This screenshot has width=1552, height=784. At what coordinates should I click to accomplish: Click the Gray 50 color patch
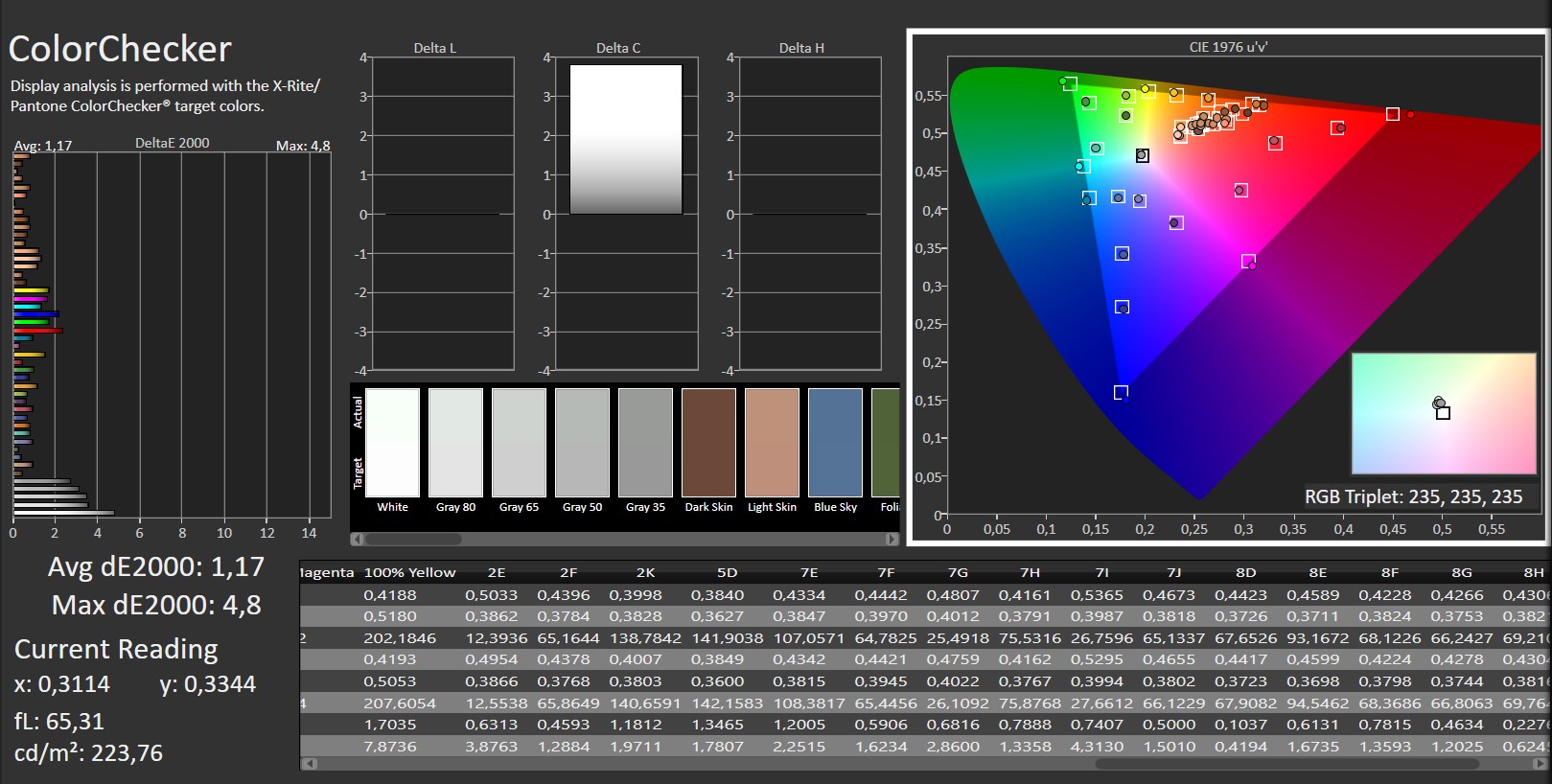(582, 442)
